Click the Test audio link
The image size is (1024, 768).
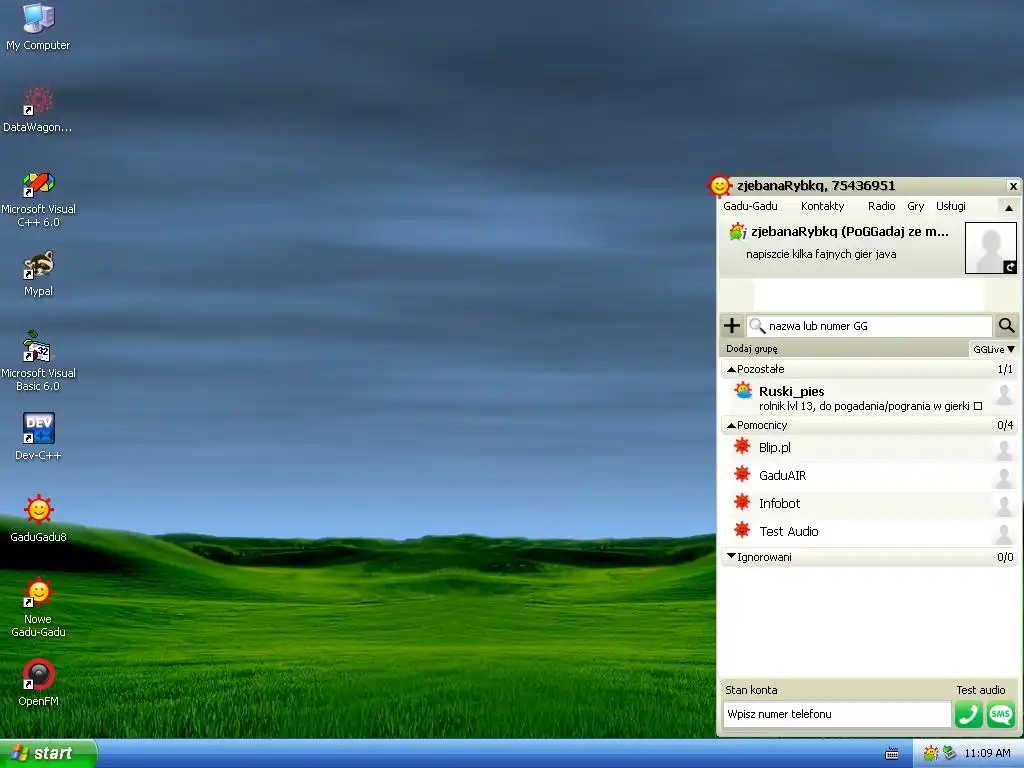click(x=980, y=690)
